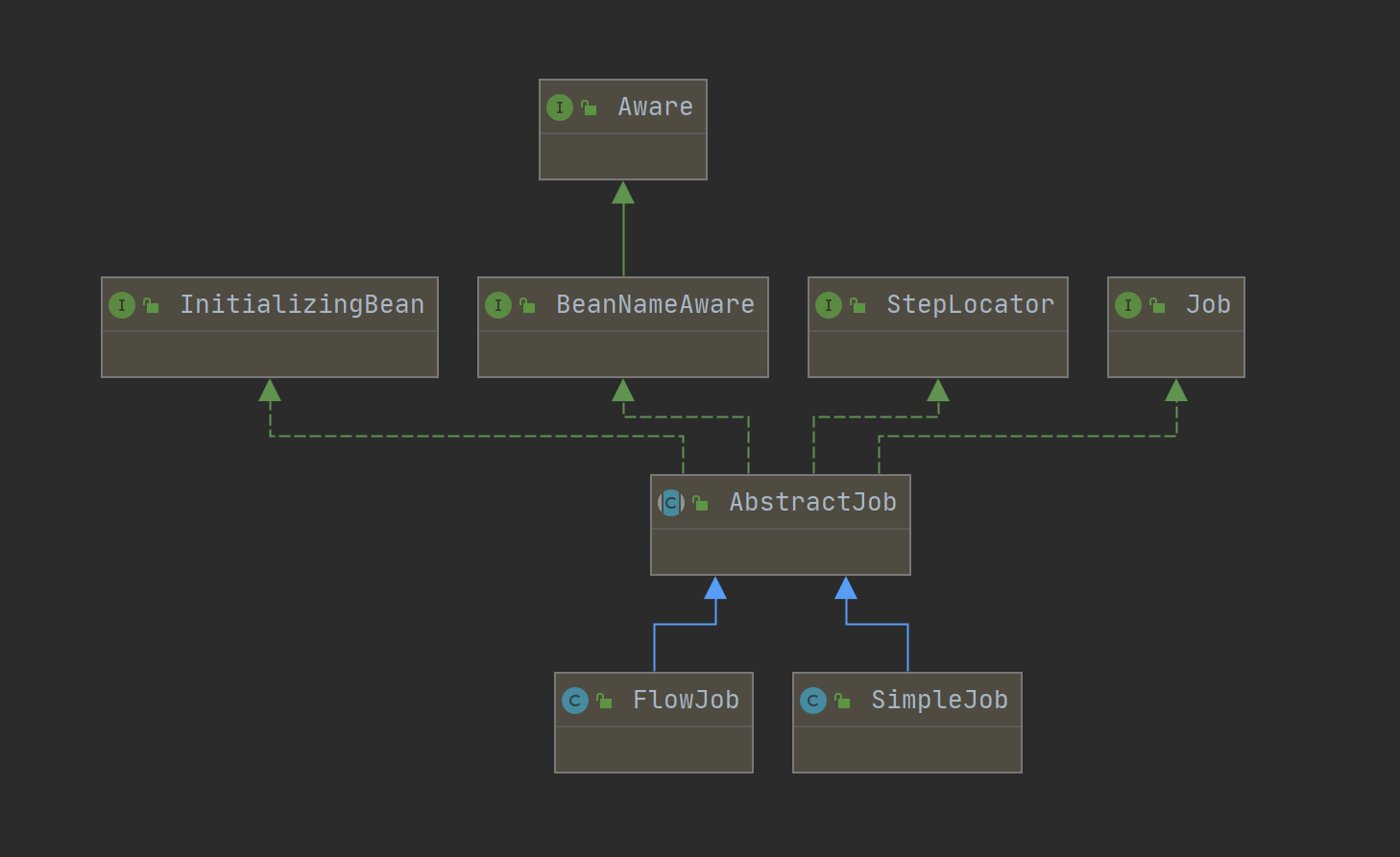Click the green arrowhead pointing into Aware
1400x857 pixels.
(x=623, y=193)
